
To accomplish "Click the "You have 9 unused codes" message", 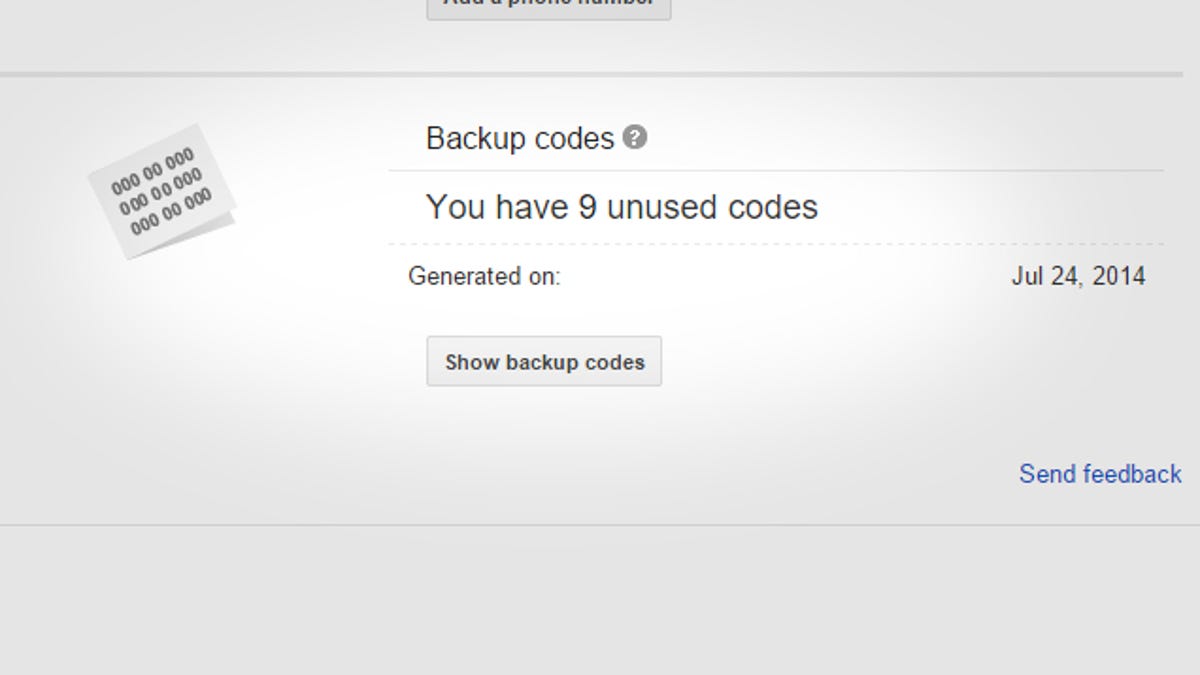I will coord(622,207).
